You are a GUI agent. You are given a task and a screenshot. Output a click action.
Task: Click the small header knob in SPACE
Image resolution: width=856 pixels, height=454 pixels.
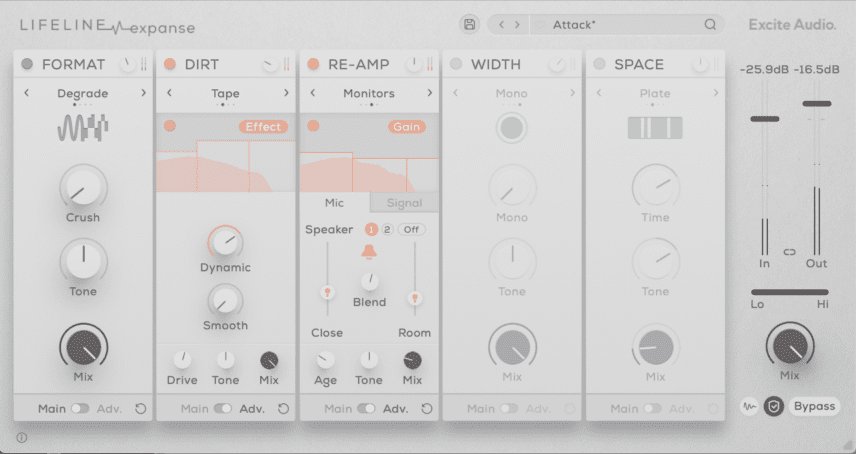point(699,64)
